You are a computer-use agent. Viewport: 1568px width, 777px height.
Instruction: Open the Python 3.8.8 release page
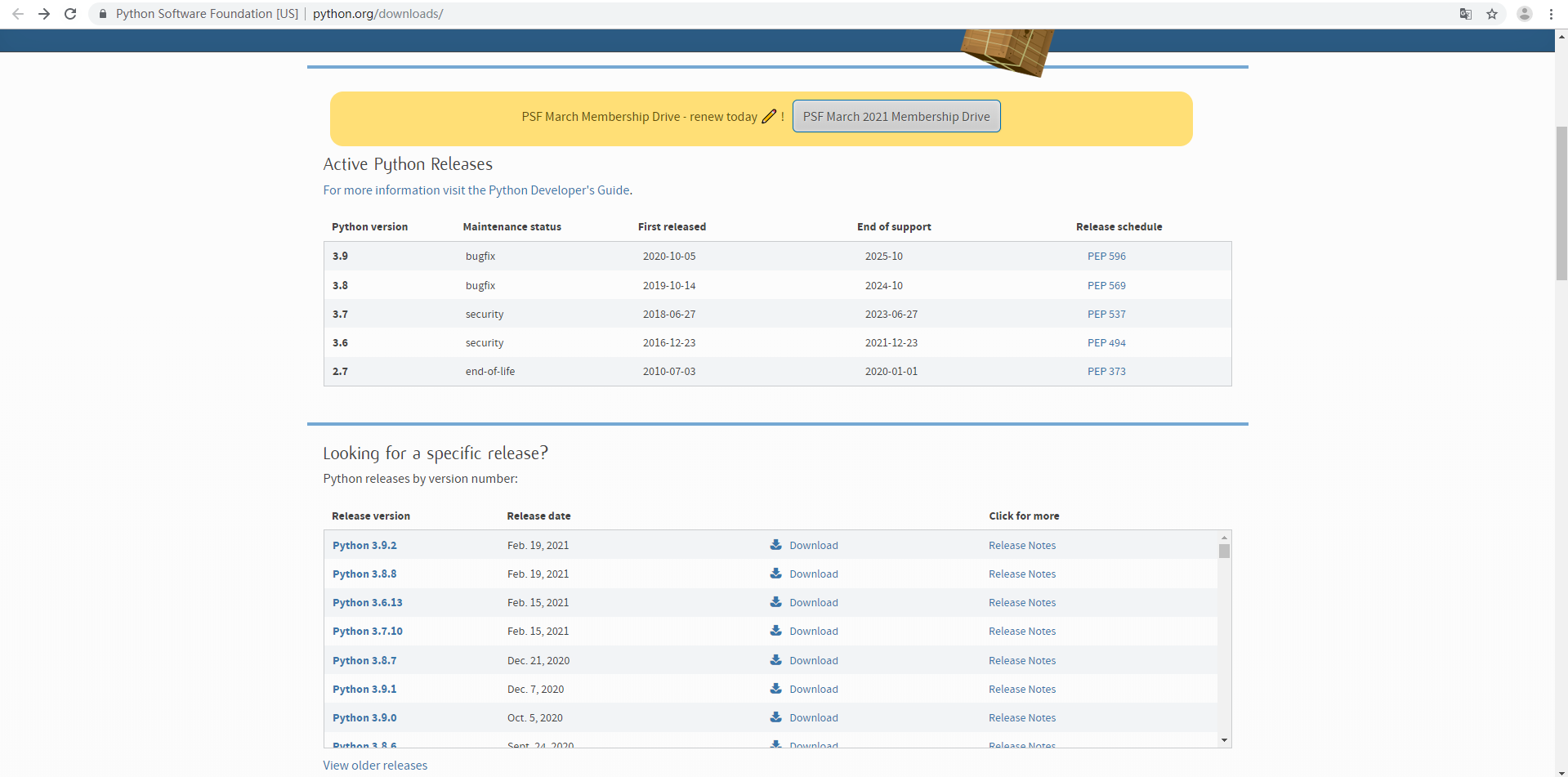tap(364, 574)
